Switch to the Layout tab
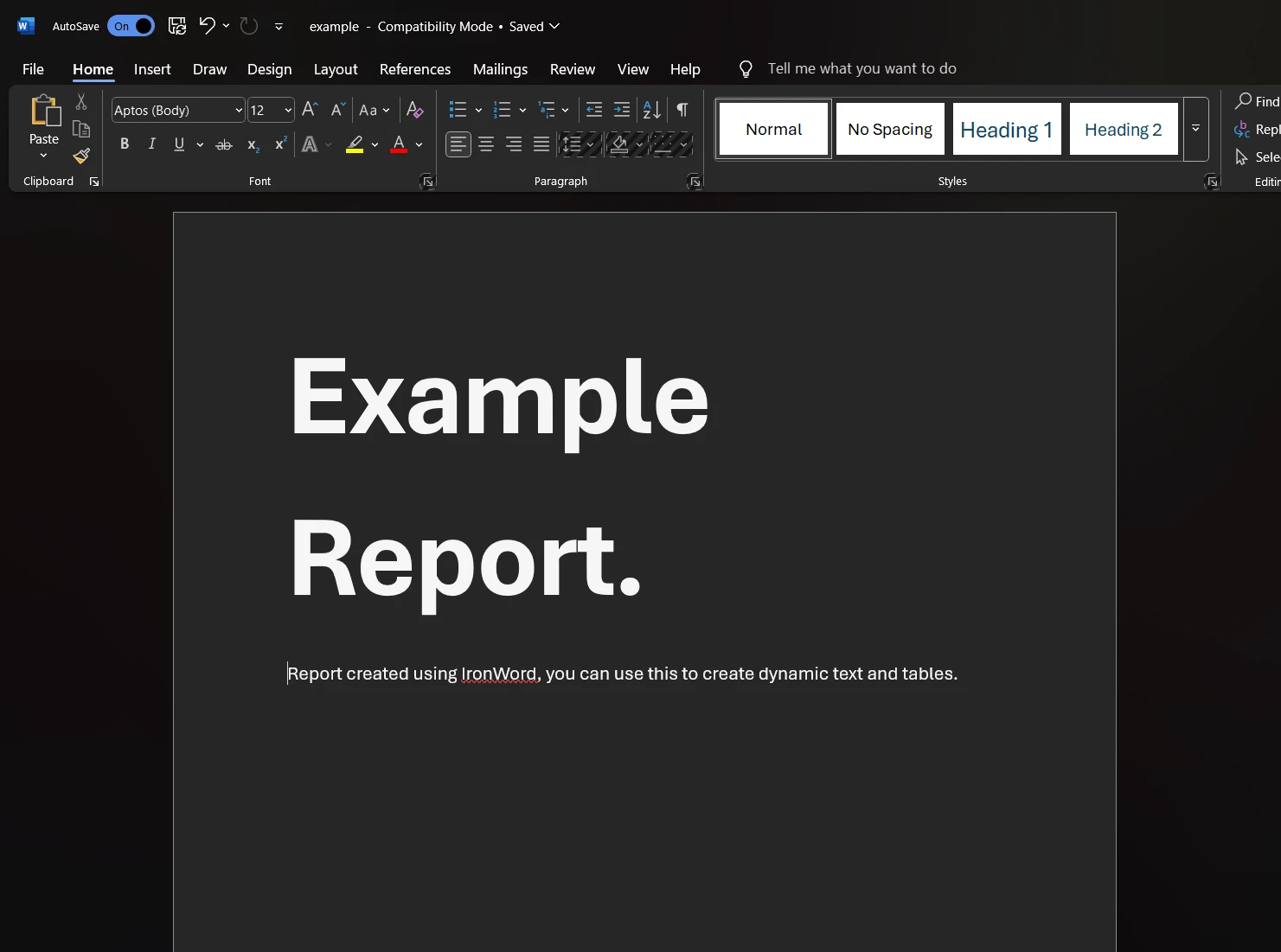Screen dimensions: 1281x952 pos(336,69)
